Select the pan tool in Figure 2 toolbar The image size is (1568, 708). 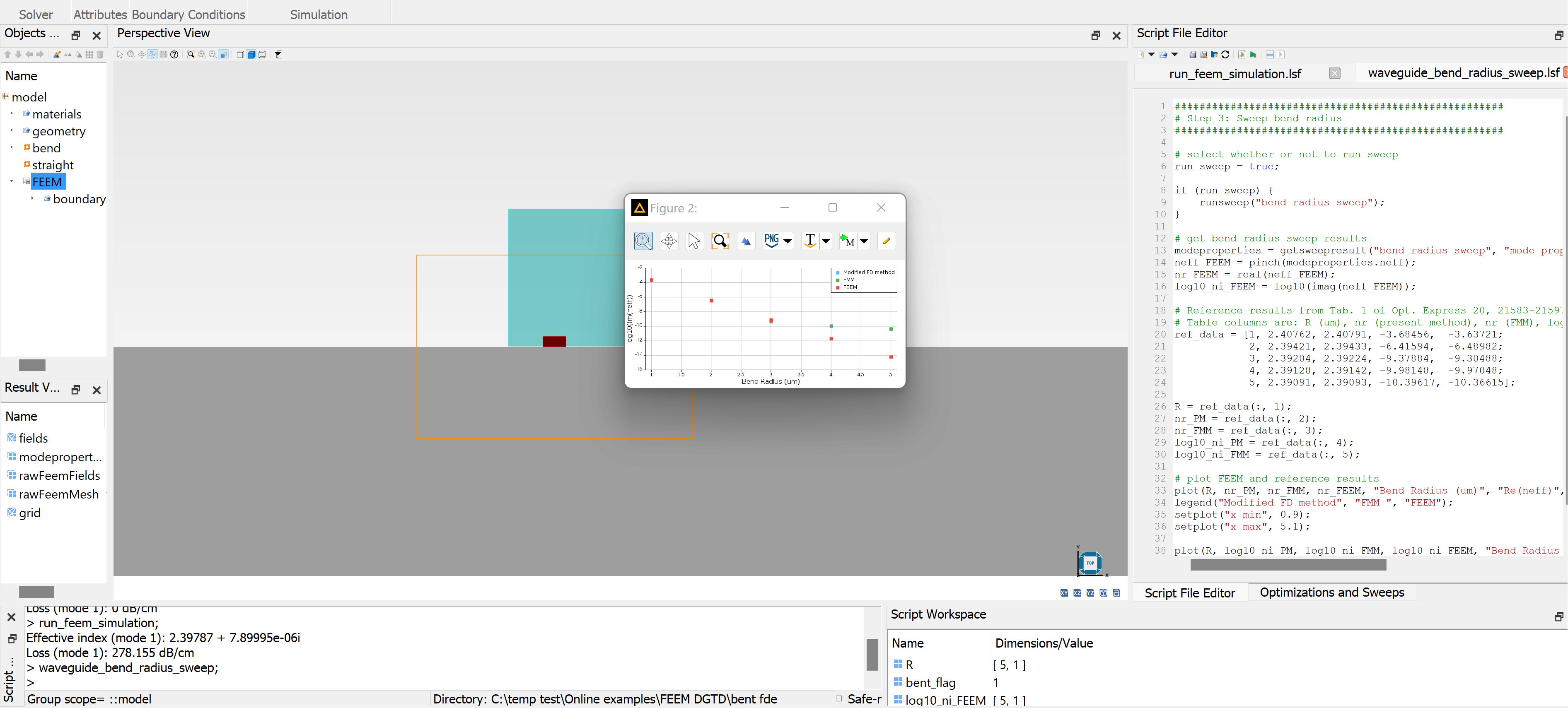(x=668, y=241)
